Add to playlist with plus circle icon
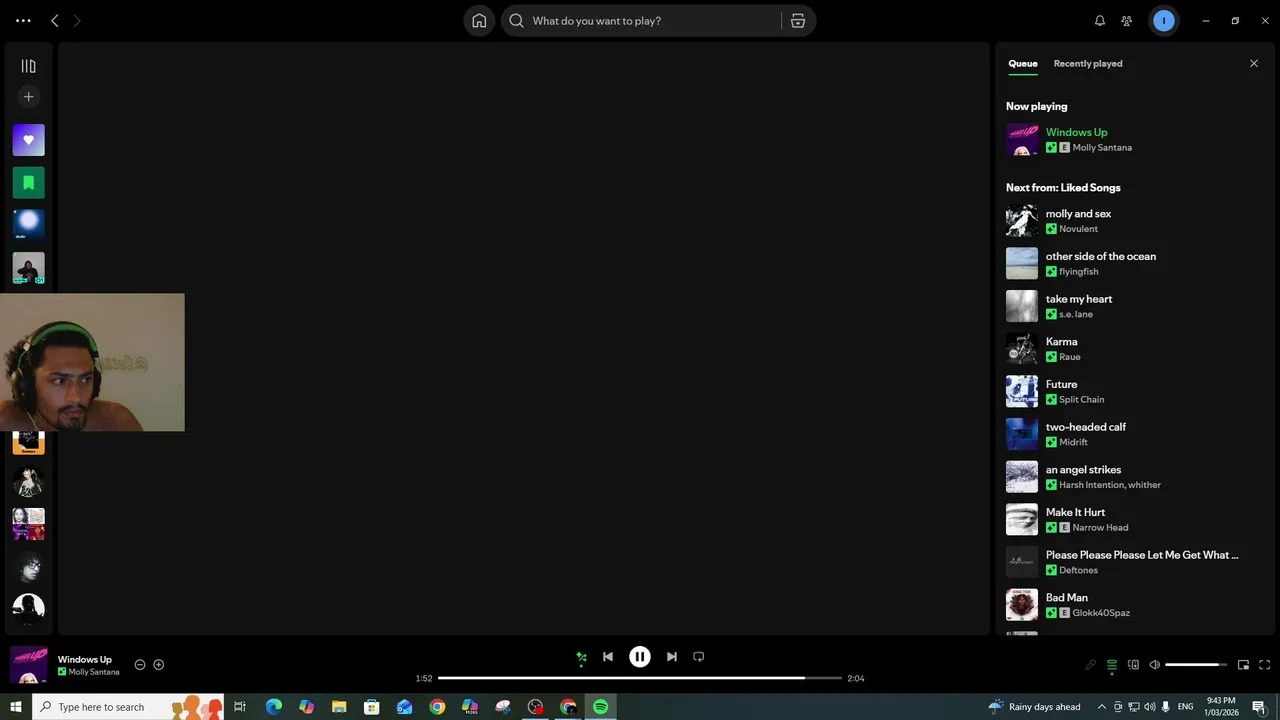1280x720 pixels. click(158, 665)
